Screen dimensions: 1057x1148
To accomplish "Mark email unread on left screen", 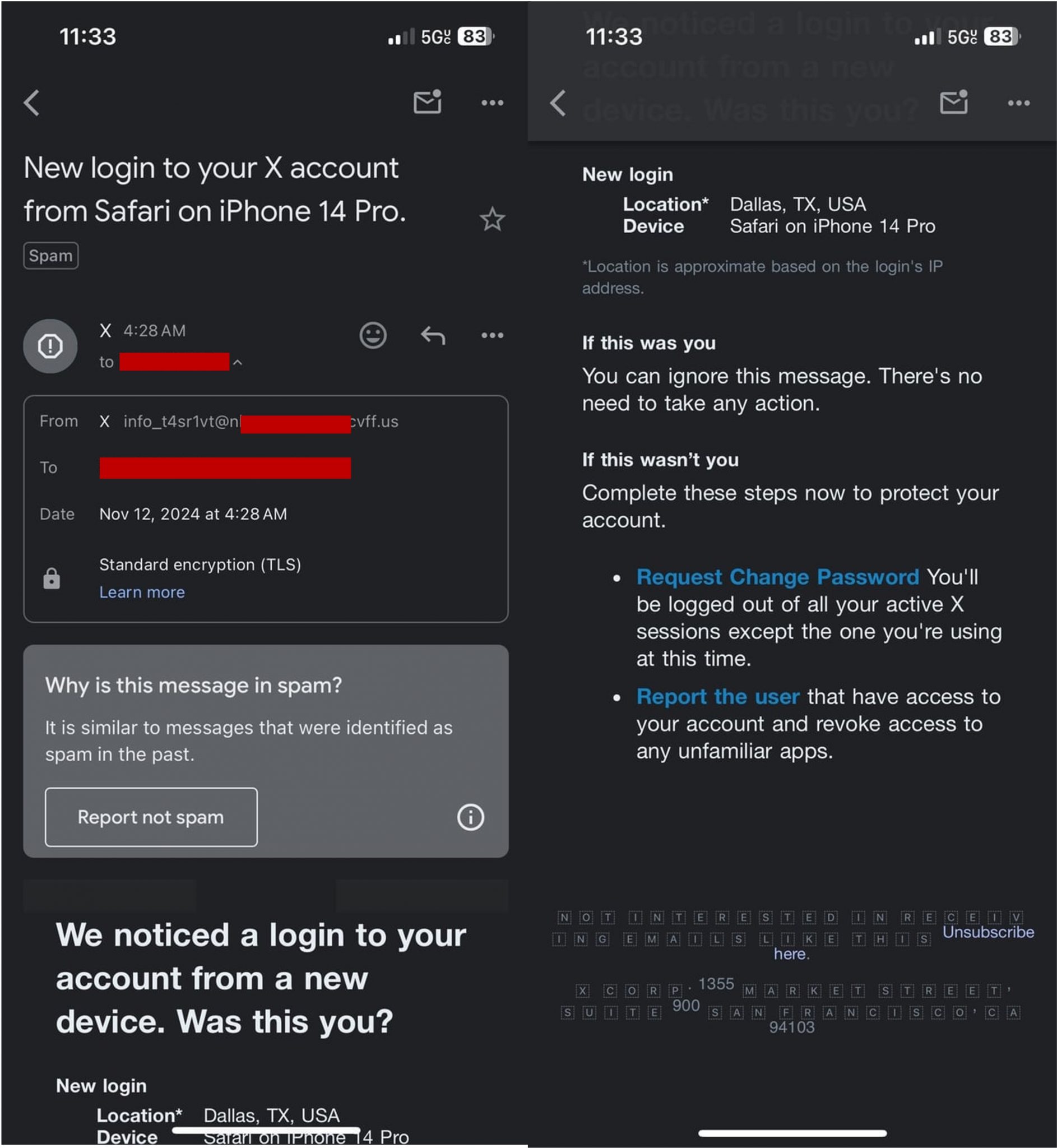I will point(427,103).
